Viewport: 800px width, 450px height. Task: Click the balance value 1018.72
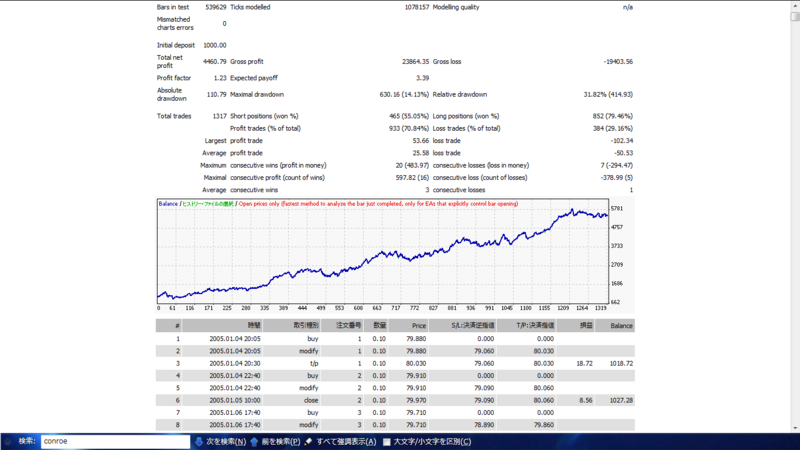click(x=621, y=363)
